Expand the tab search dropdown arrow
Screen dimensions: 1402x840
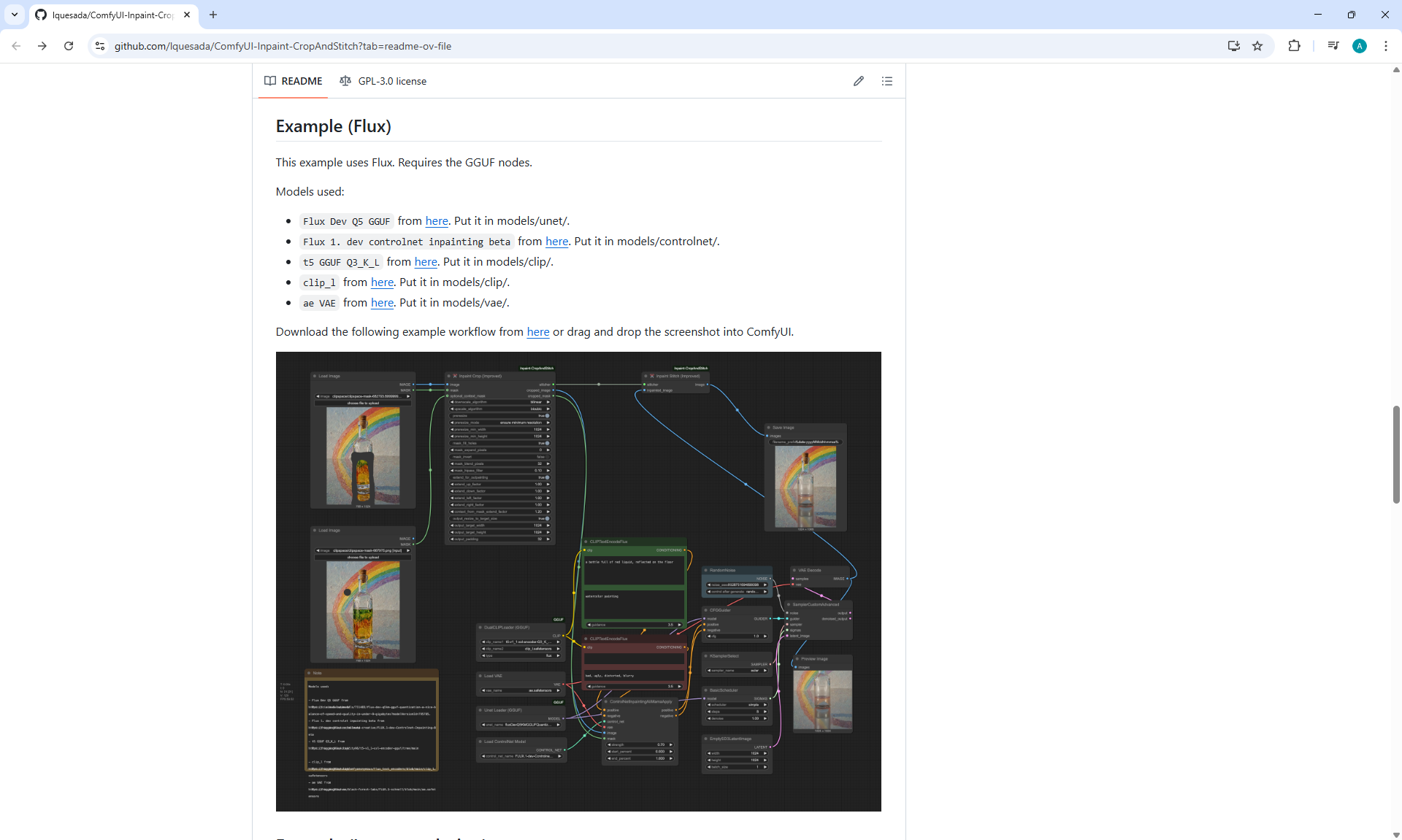pyautogui.click(x=15, y=15)
